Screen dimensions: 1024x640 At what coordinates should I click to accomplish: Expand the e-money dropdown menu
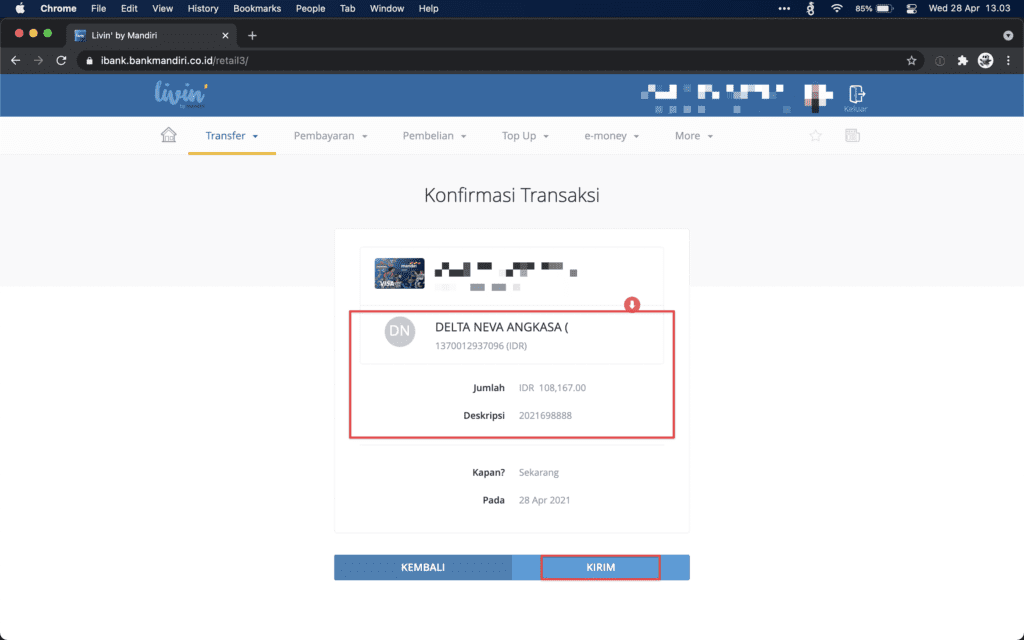[611, 136]
